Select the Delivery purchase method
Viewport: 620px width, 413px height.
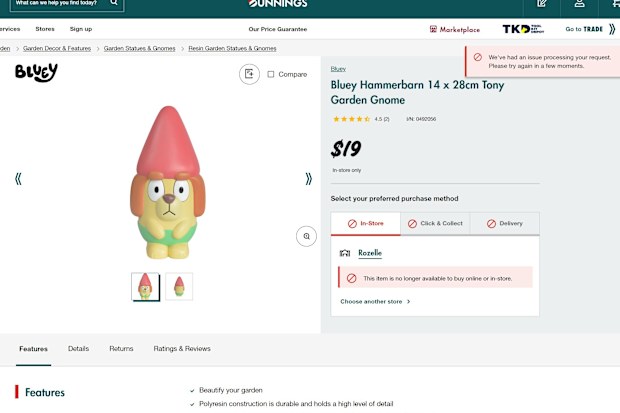pos(505,224)
